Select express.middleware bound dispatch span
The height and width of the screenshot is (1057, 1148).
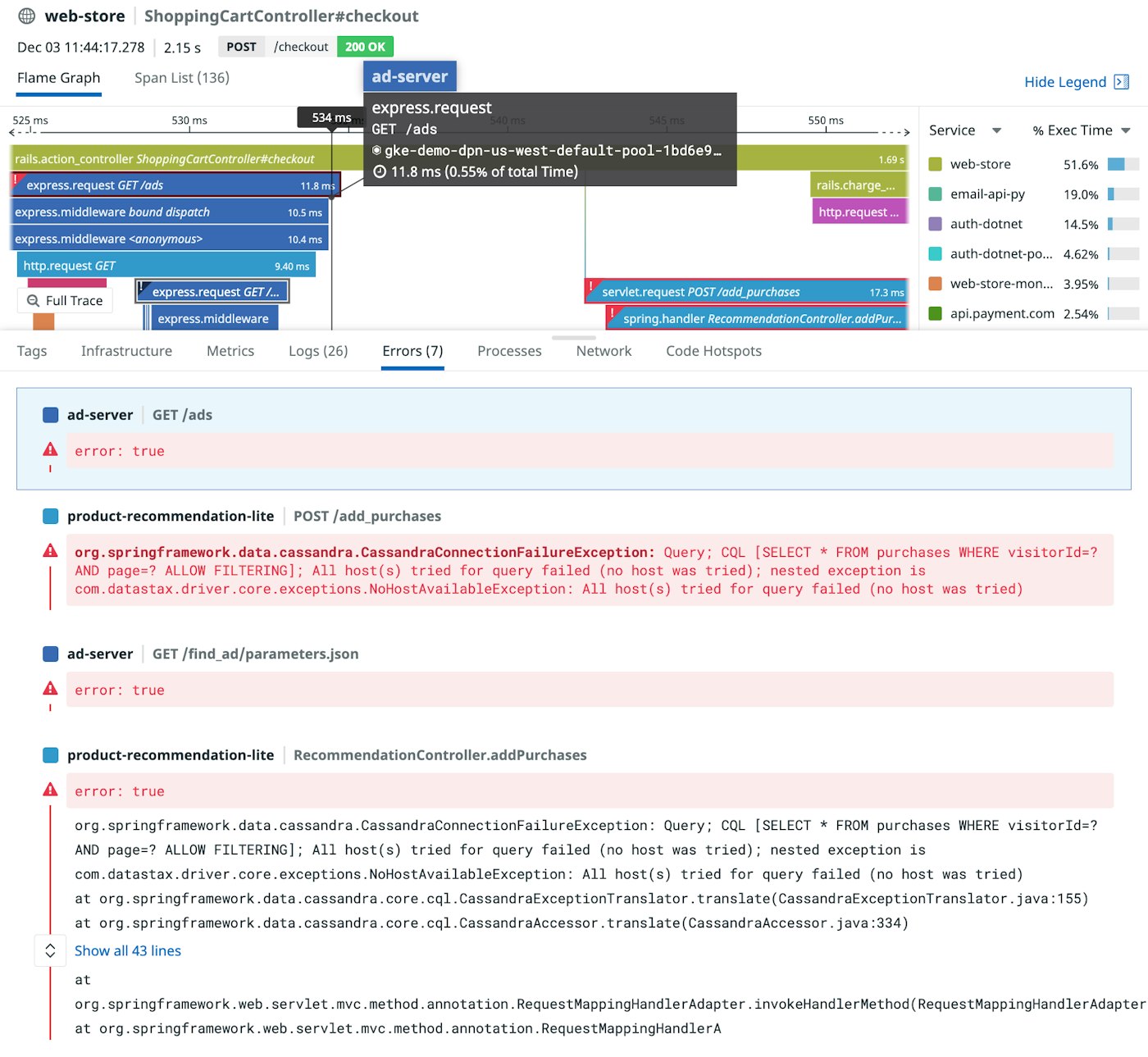click(170, 212)
